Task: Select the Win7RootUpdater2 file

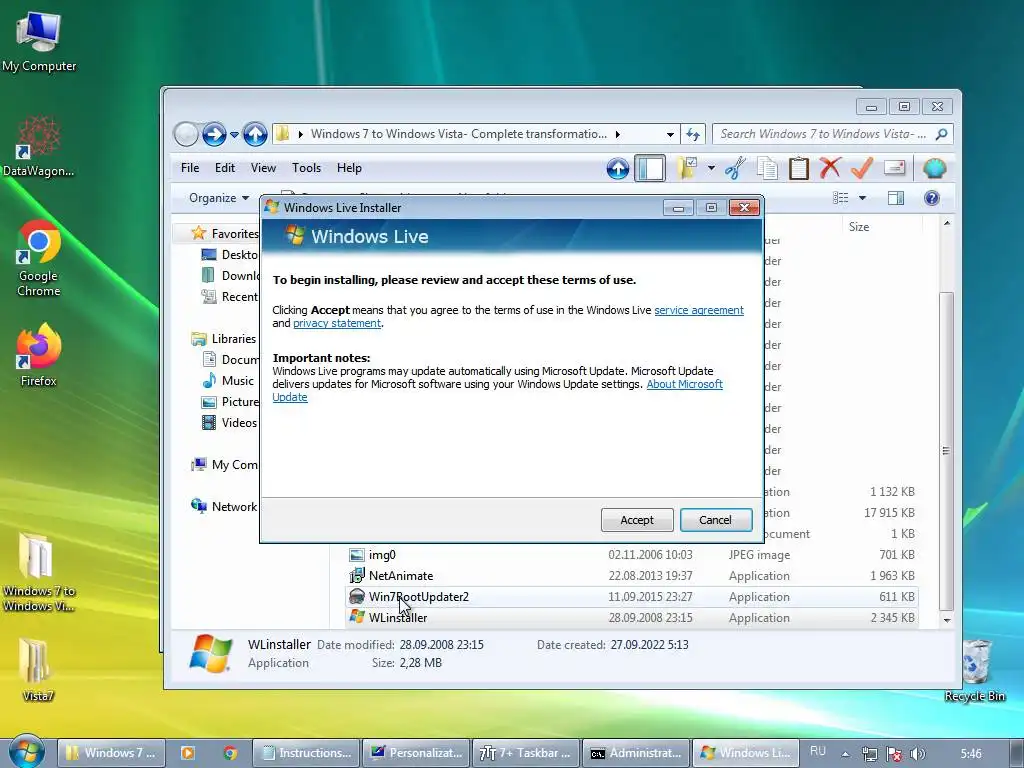Action: [x=631, y=597]
